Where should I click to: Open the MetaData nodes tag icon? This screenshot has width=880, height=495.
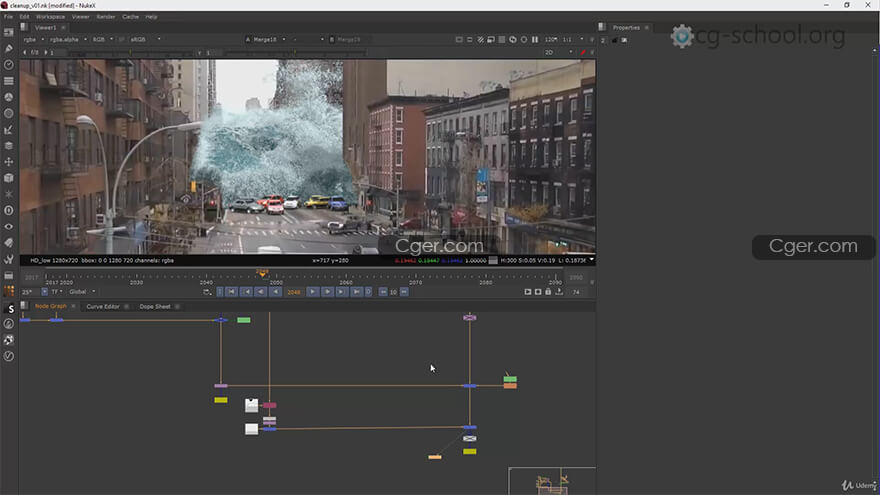[x=8, y=242]
